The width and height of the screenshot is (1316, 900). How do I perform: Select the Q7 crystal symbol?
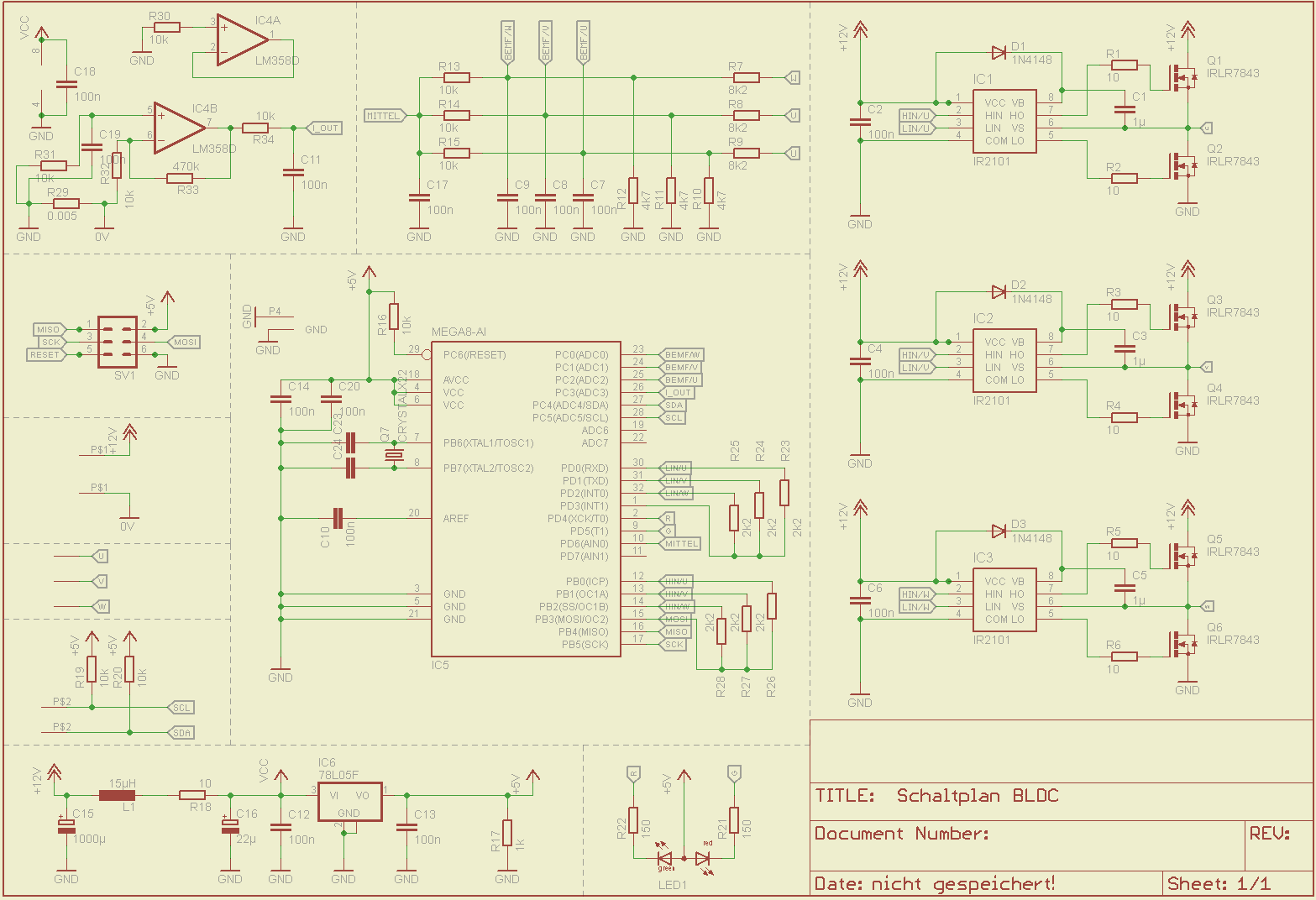pos(394,455)
